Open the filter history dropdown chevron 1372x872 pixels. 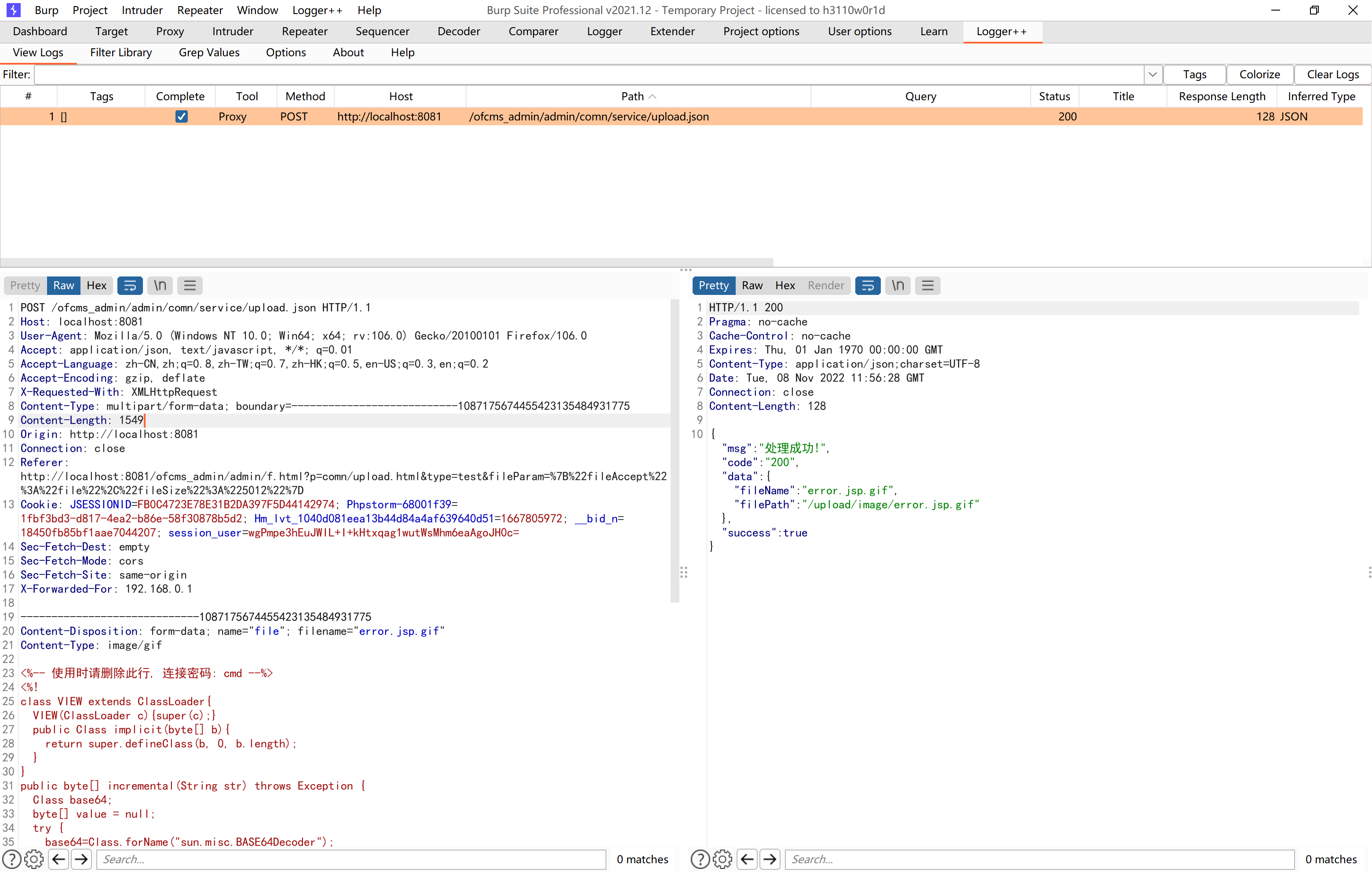(x=1153, y=74)
